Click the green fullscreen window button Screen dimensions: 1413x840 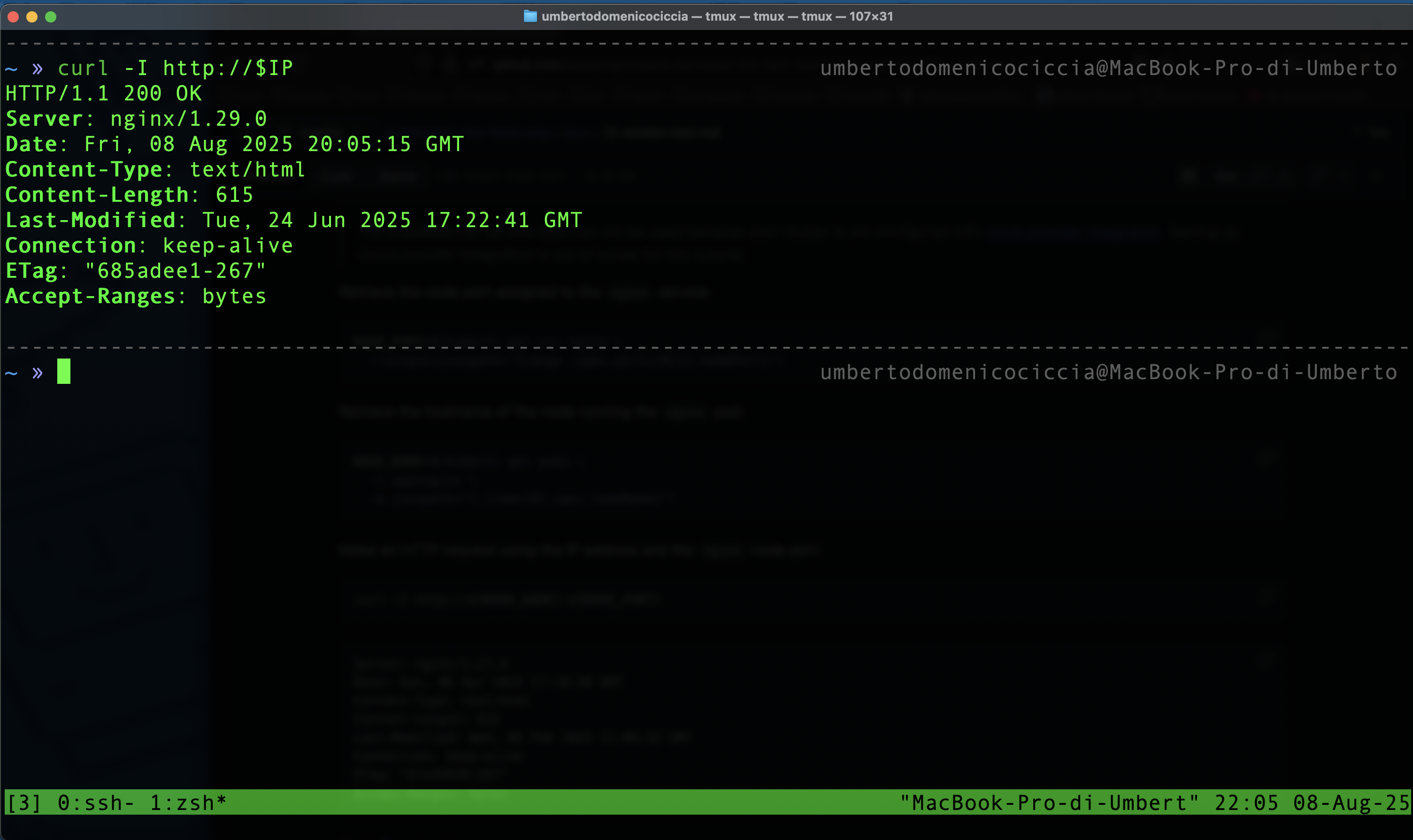click(x=51, y=17)
